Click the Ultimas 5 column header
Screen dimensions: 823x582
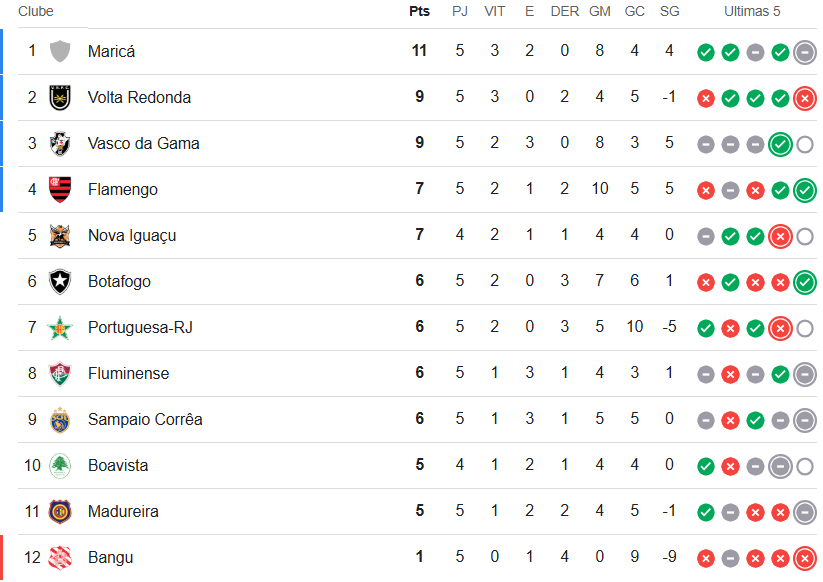point(752,12)
